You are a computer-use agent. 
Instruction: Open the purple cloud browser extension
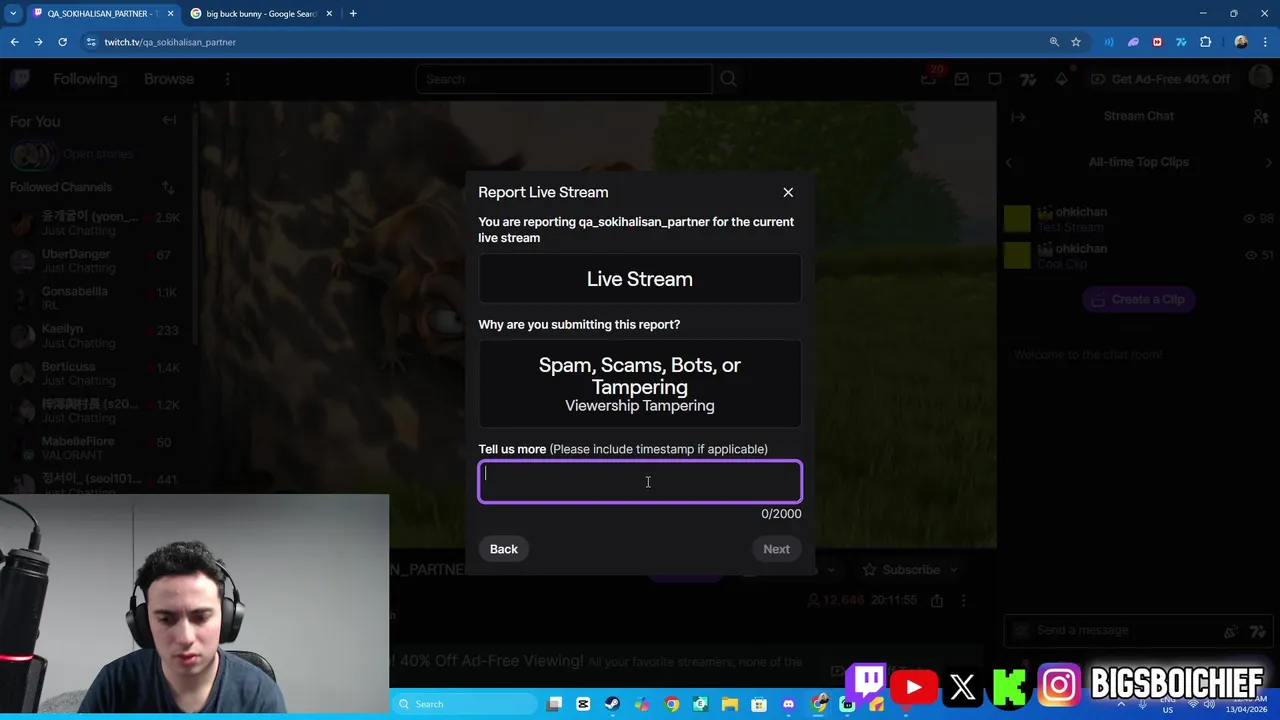coord(1133,42)
